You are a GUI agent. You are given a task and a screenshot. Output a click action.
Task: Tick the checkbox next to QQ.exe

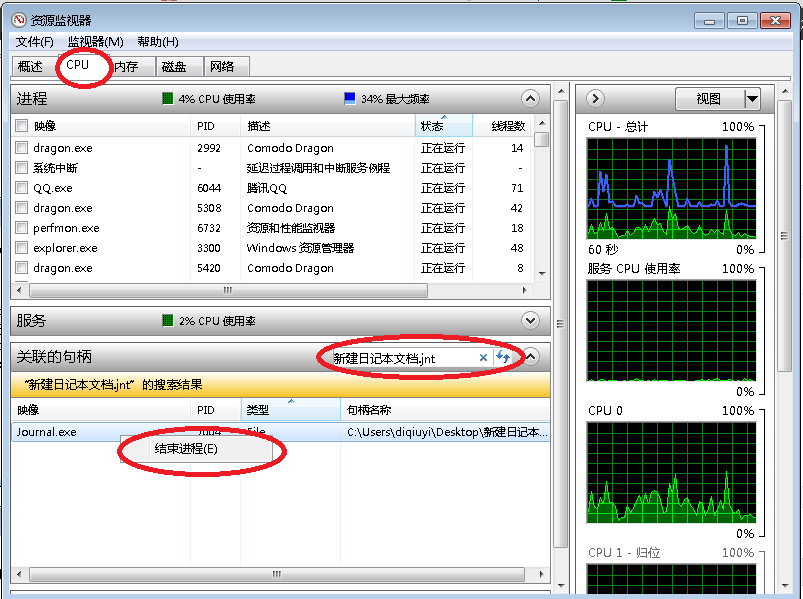tap(21, 188)
